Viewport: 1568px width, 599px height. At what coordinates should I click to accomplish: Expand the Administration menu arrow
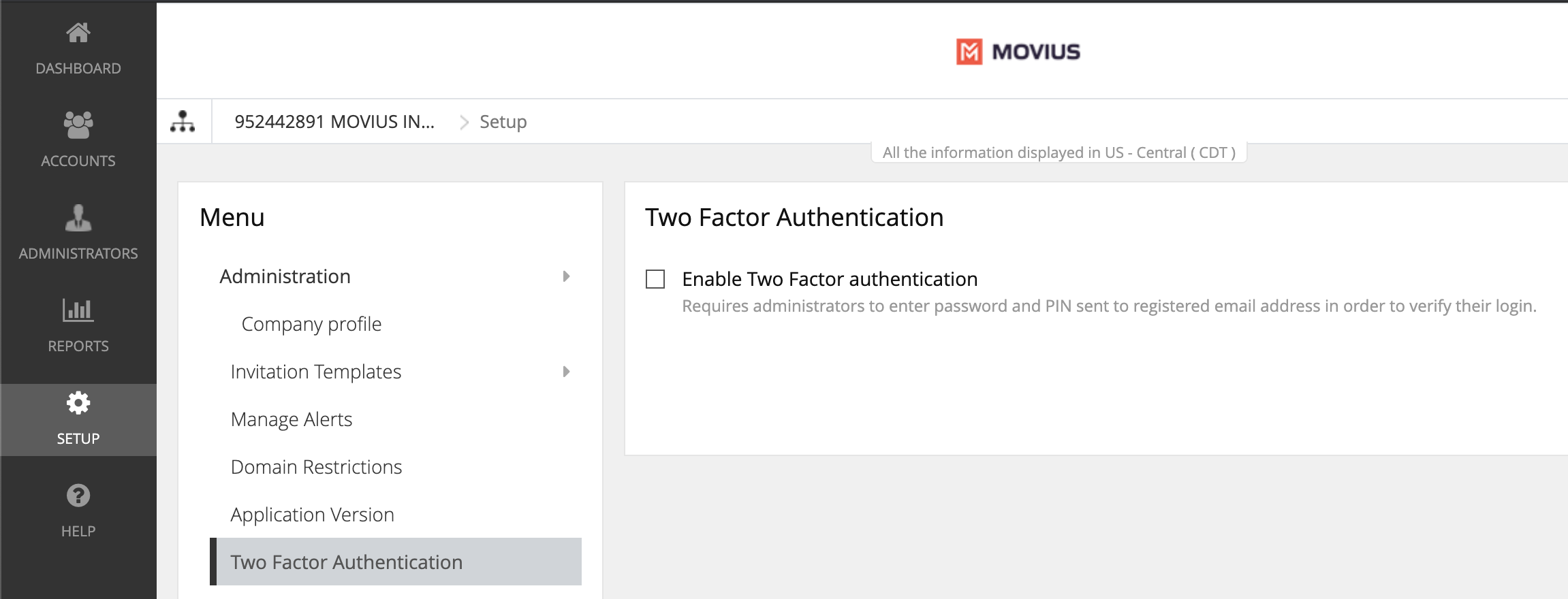[566, 276]
